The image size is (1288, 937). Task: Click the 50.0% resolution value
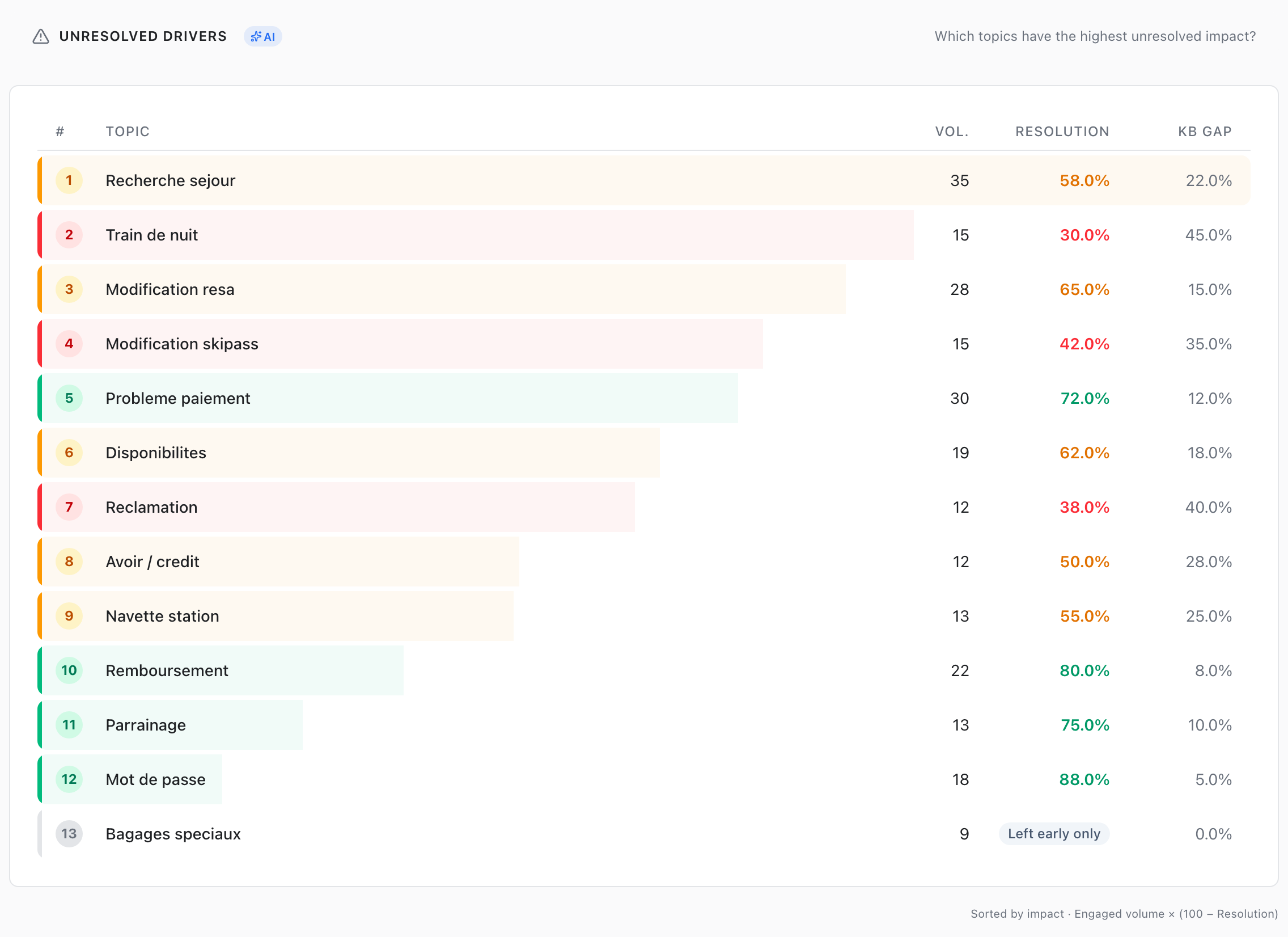pos(1084,562)
